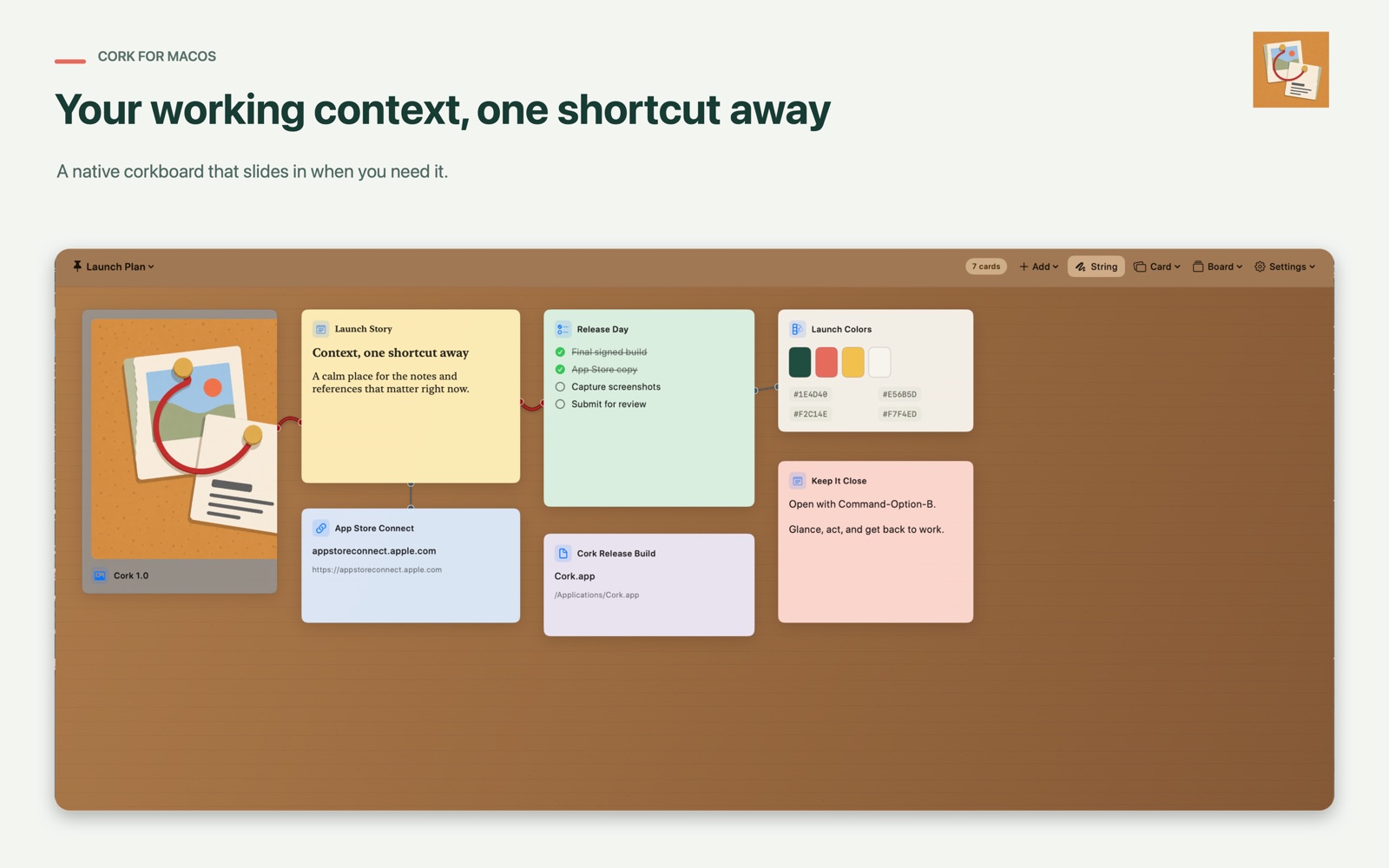Select the coral red color swatch
1389x868 pixels.
click(x=826, y=362)
